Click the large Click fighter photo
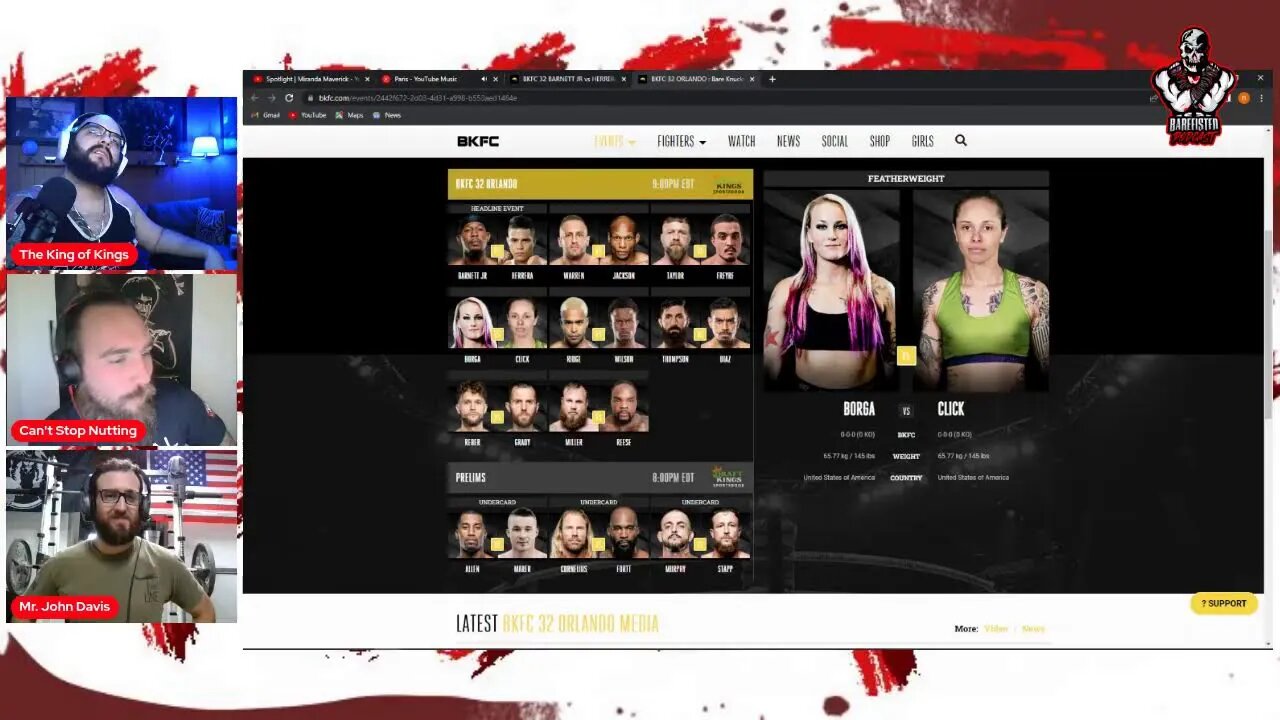Image resolution: width=1280 pixels, height=720 pixels. 981,290
